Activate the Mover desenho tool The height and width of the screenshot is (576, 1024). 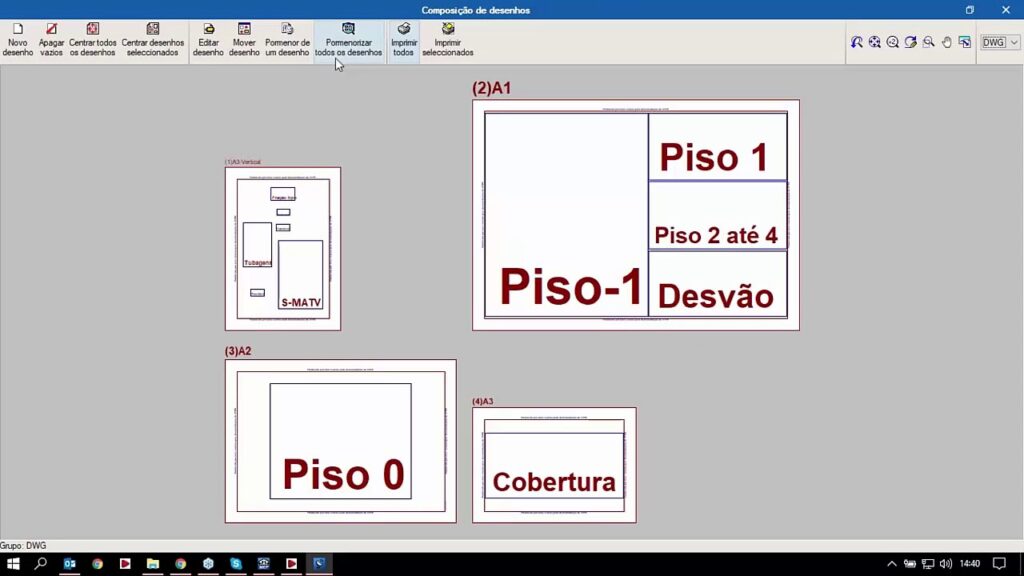click(x=244, y=39)
